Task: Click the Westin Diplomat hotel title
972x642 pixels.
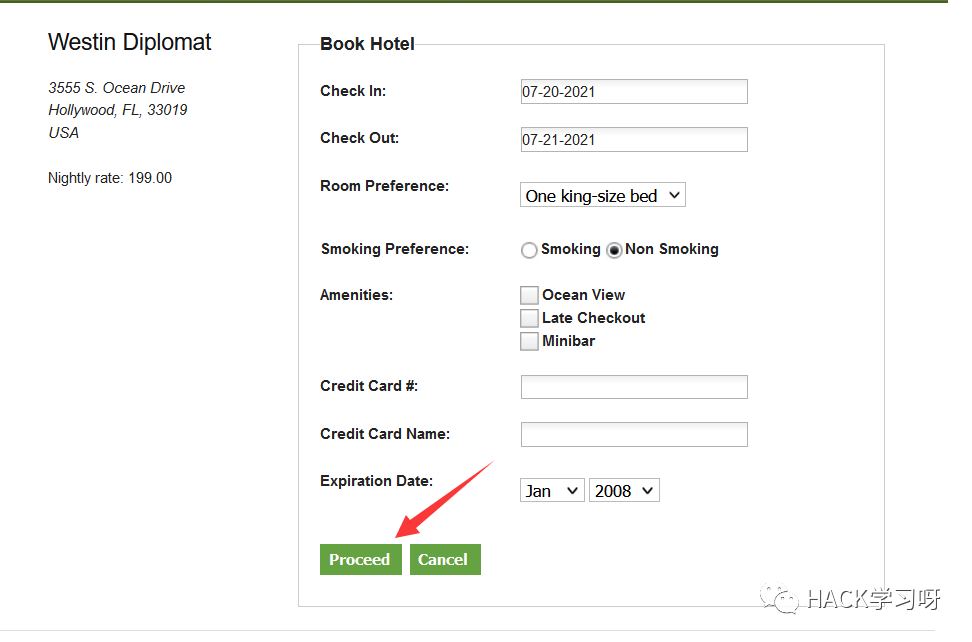Action: 130,42
